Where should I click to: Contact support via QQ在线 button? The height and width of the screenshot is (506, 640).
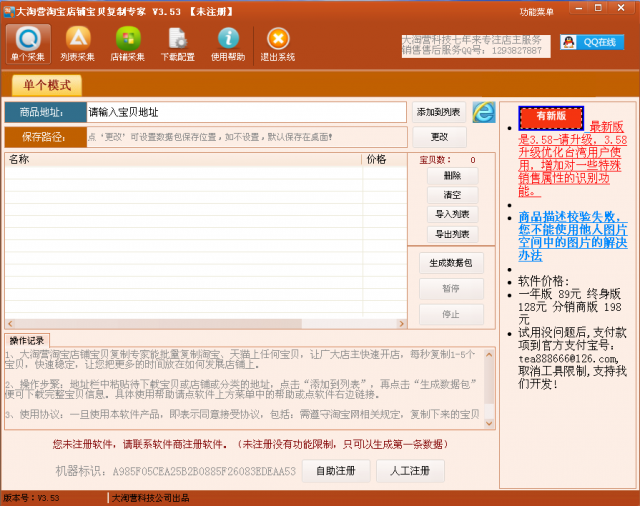coord(592,42)
